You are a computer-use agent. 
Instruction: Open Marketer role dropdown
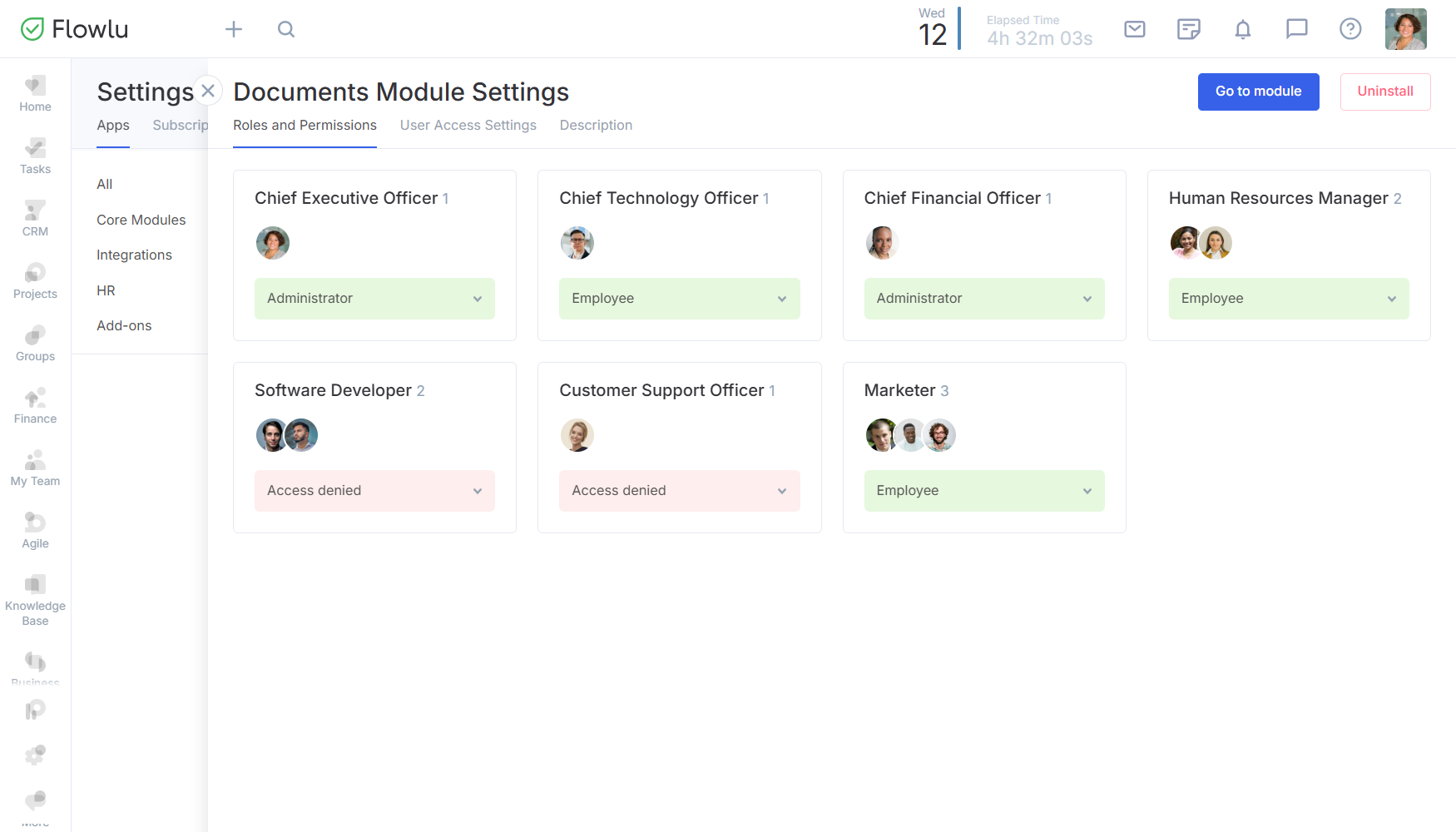coord(984,491)
